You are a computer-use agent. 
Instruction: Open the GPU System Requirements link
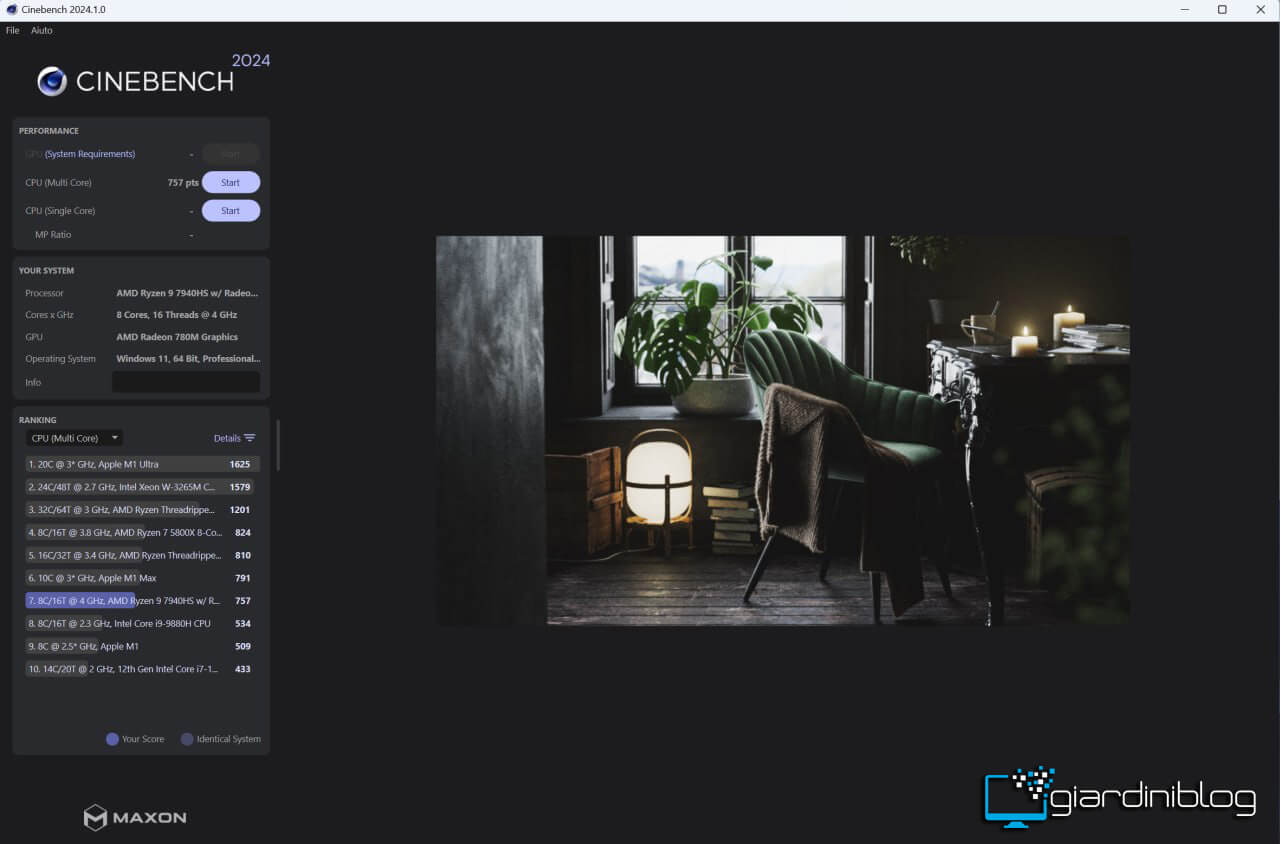point(90,154)
